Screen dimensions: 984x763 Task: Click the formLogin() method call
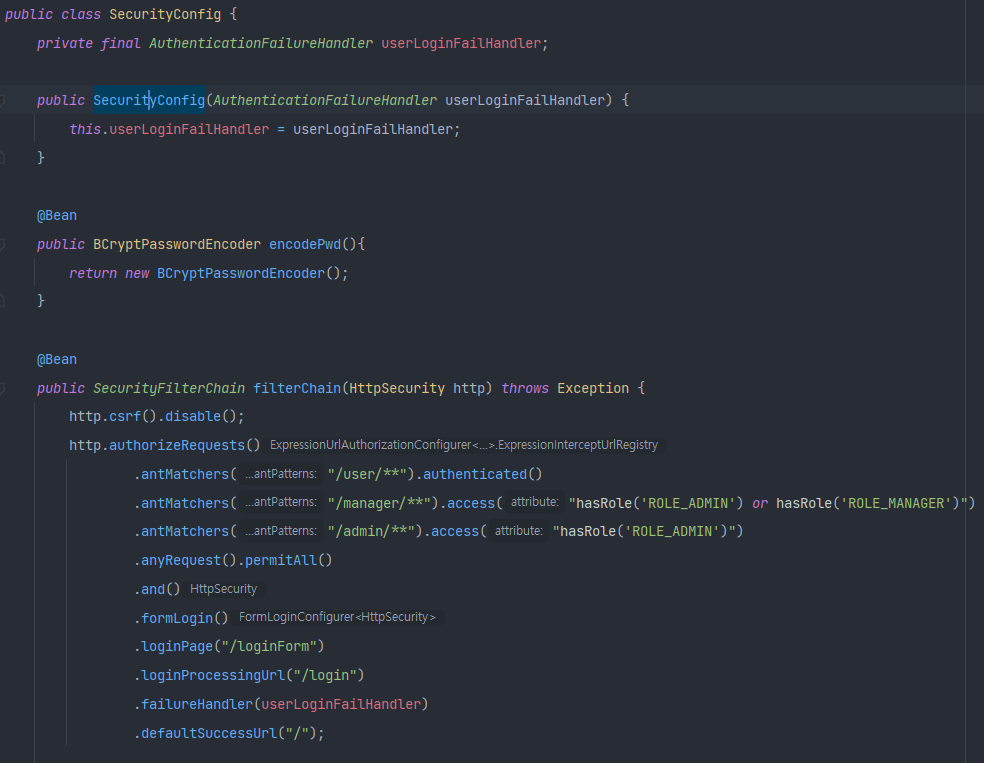pos(184,618)
